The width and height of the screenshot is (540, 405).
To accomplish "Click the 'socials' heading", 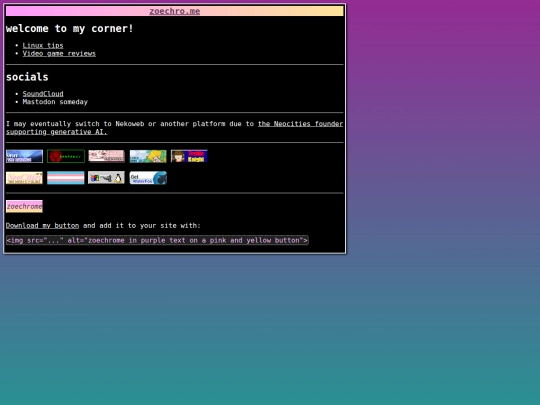I will click(x=27, y=77).
